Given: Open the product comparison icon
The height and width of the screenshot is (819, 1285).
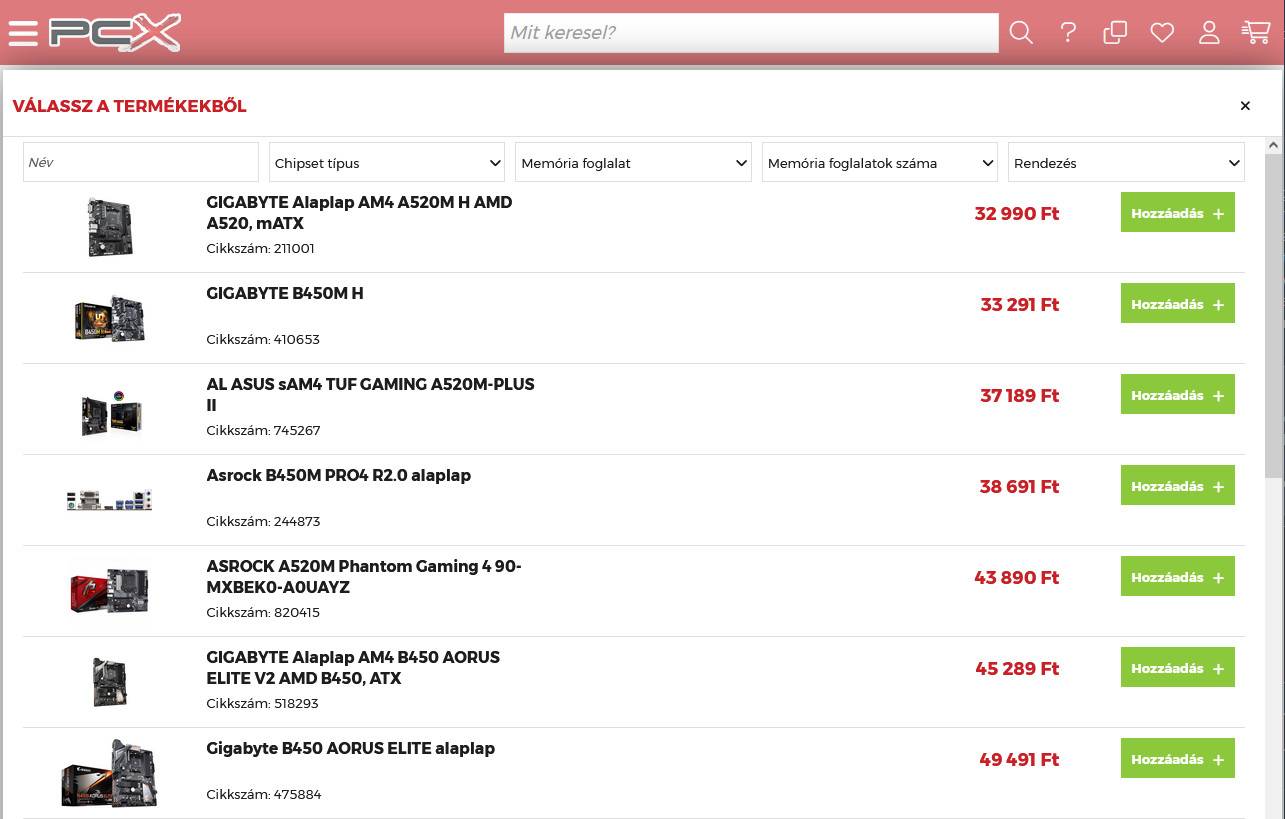Looking at the screenshot, I should (x=1114, y=33).
